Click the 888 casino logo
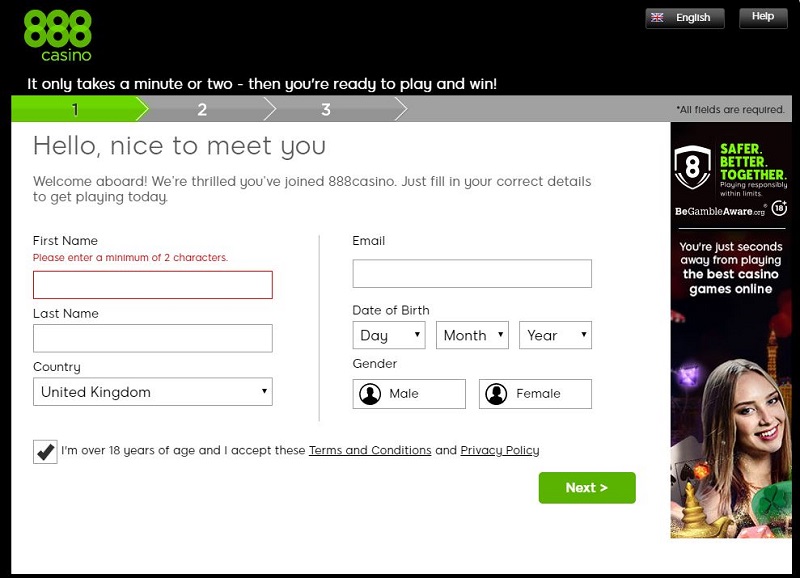 pos(58,36)
